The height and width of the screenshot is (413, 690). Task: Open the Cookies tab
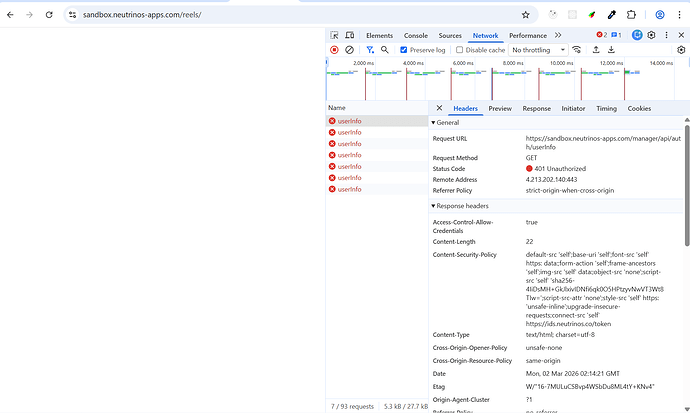[x=639, y=109]
